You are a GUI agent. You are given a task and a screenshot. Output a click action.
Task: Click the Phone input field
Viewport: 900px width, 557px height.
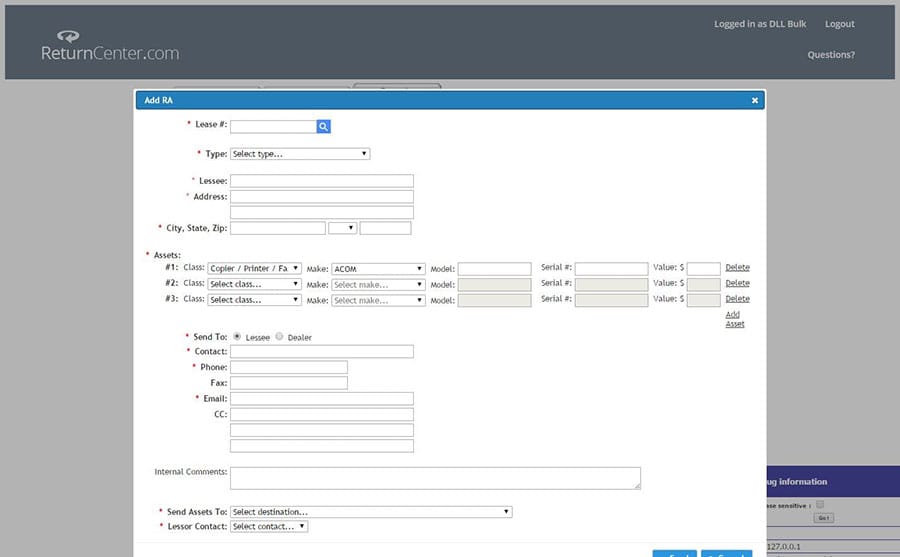(289, 367)
